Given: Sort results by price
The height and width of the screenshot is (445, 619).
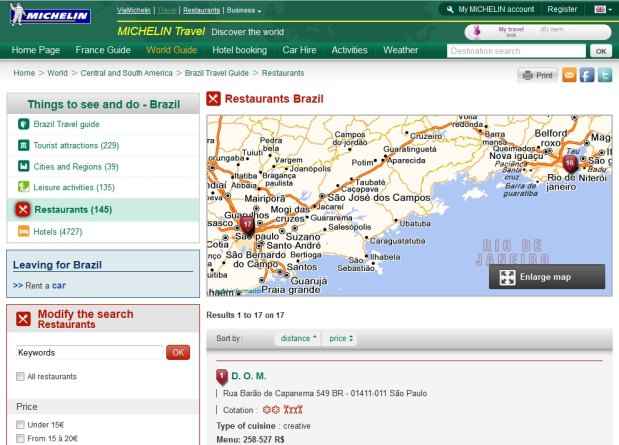Looking at the screenshot, I should coord(341,338).
